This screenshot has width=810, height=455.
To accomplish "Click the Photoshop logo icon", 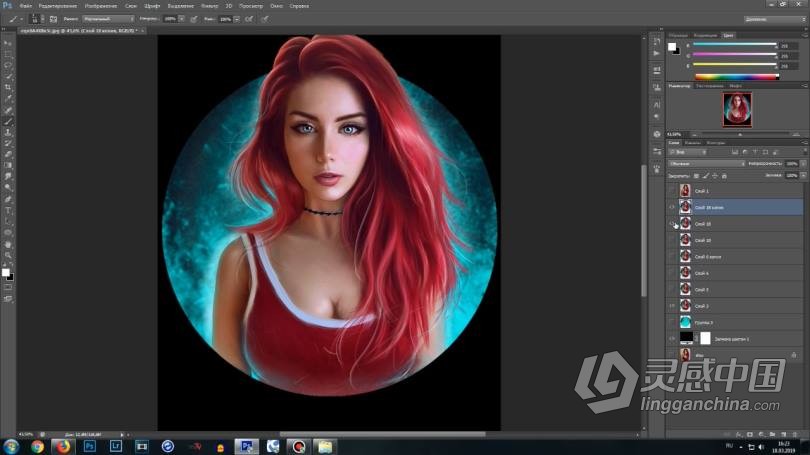I will pos(7,5).
